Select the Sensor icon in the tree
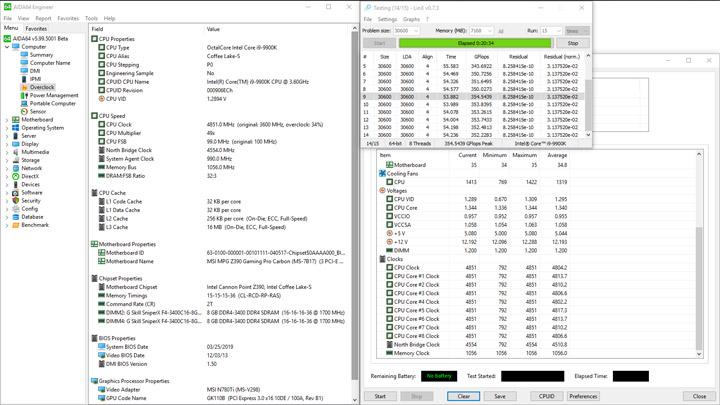The height and width of the screenshot is (405, 720). pos(24,112)
